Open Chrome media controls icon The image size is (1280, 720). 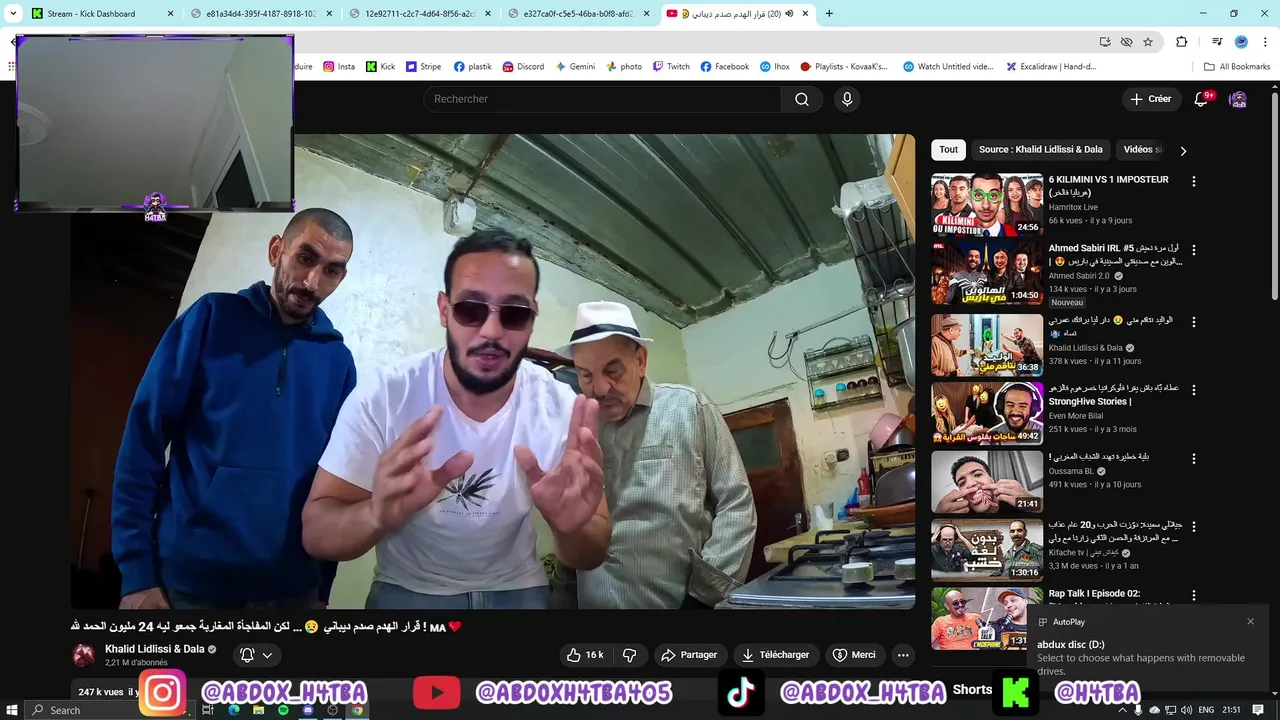click(1217, 42)
